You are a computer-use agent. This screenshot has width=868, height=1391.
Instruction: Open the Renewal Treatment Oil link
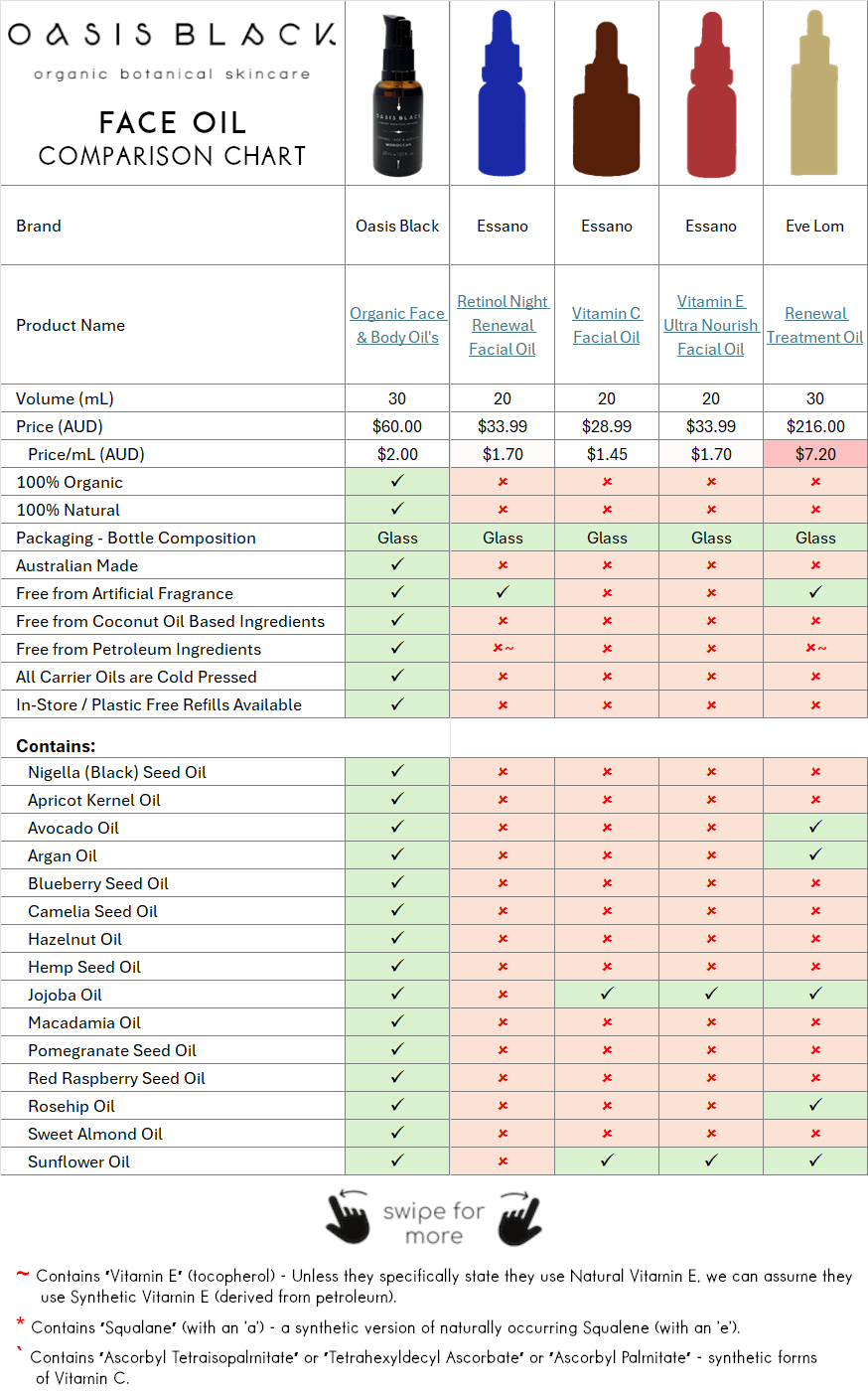tap(815, 325)
